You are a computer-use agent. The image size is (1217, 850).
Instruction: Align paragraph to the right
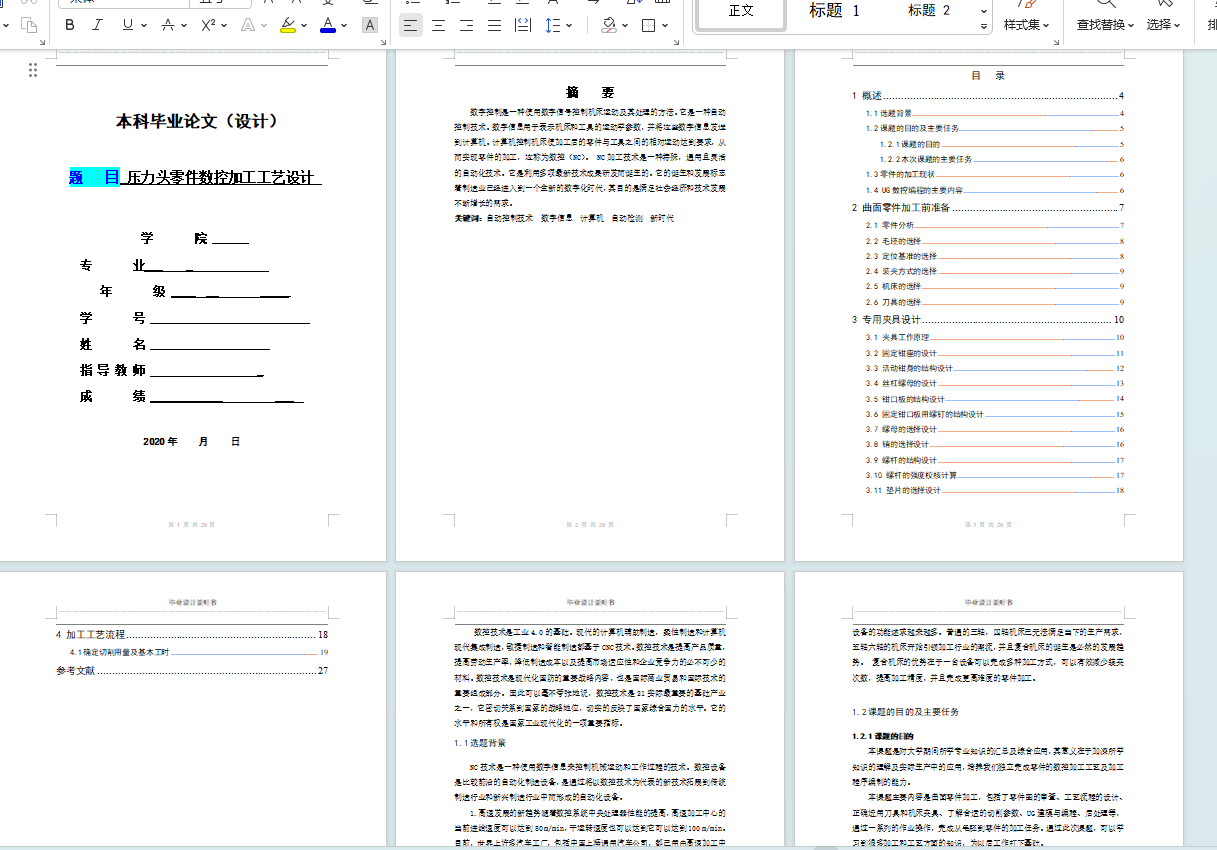pos(466,25)
